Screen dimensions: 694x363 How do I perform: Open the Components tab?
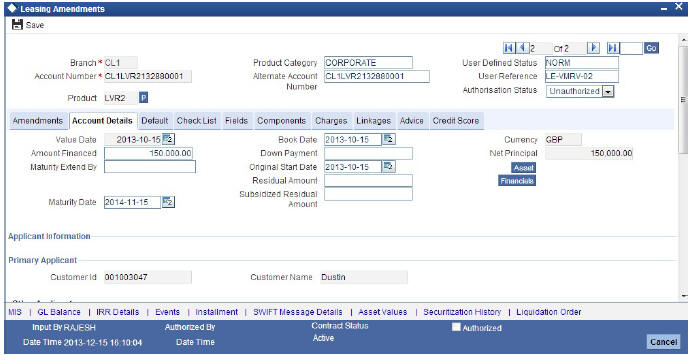(281, 121)
